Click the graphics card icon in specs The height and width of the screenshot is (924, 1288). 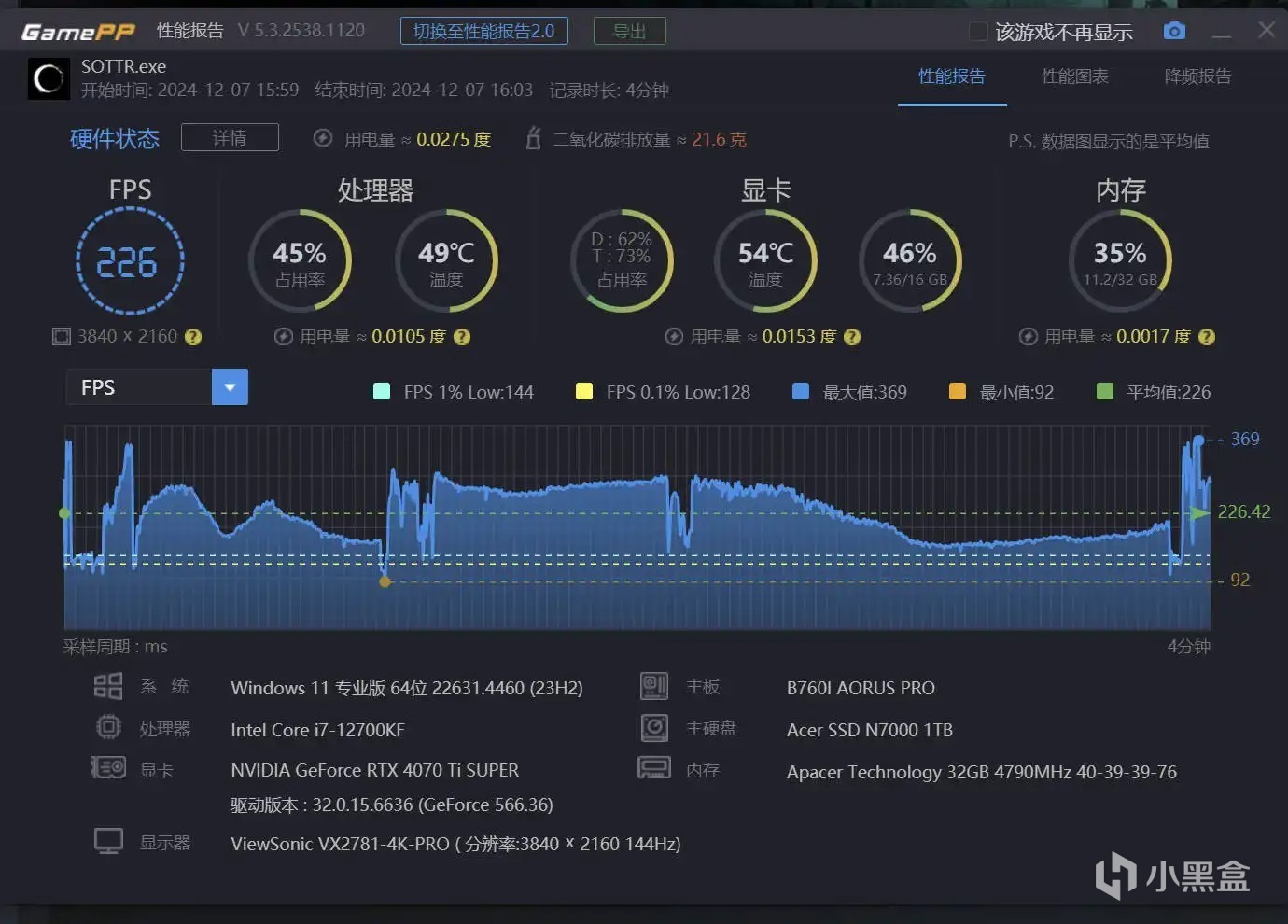tap(108, 768)
